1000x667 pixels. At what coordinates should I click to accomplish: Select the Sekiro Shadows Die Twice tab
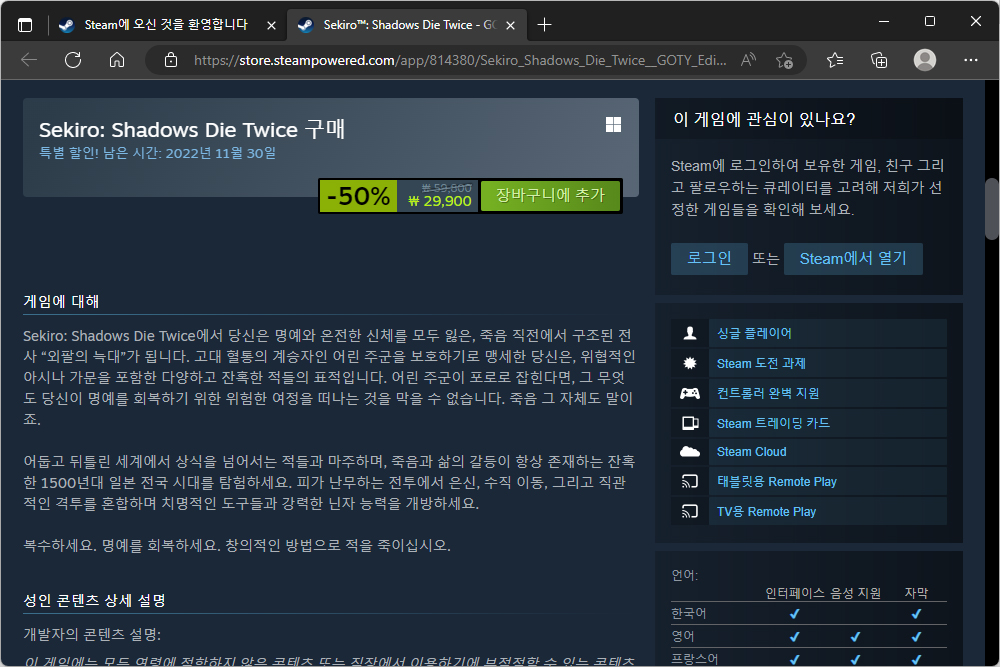pos(406,25)
